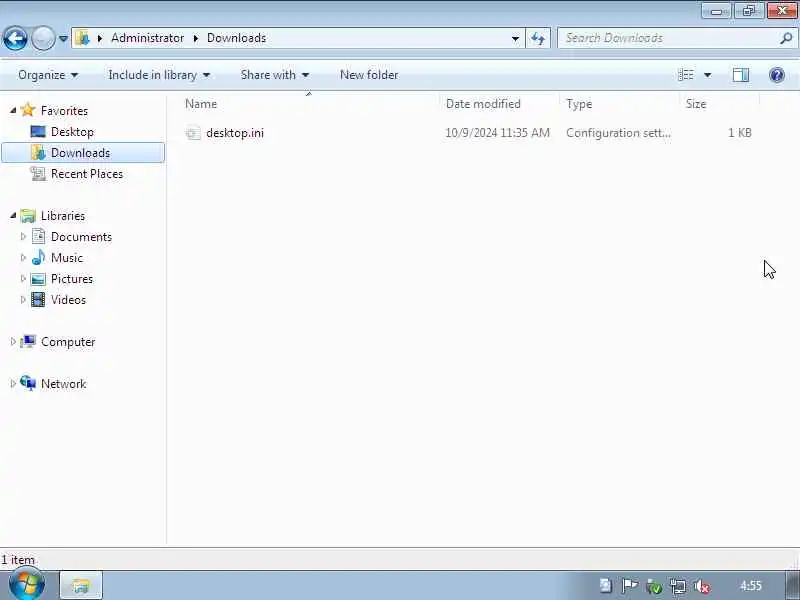Click Windows Explorer taskbar button
The image size is (800, 600).
(81, 586)
